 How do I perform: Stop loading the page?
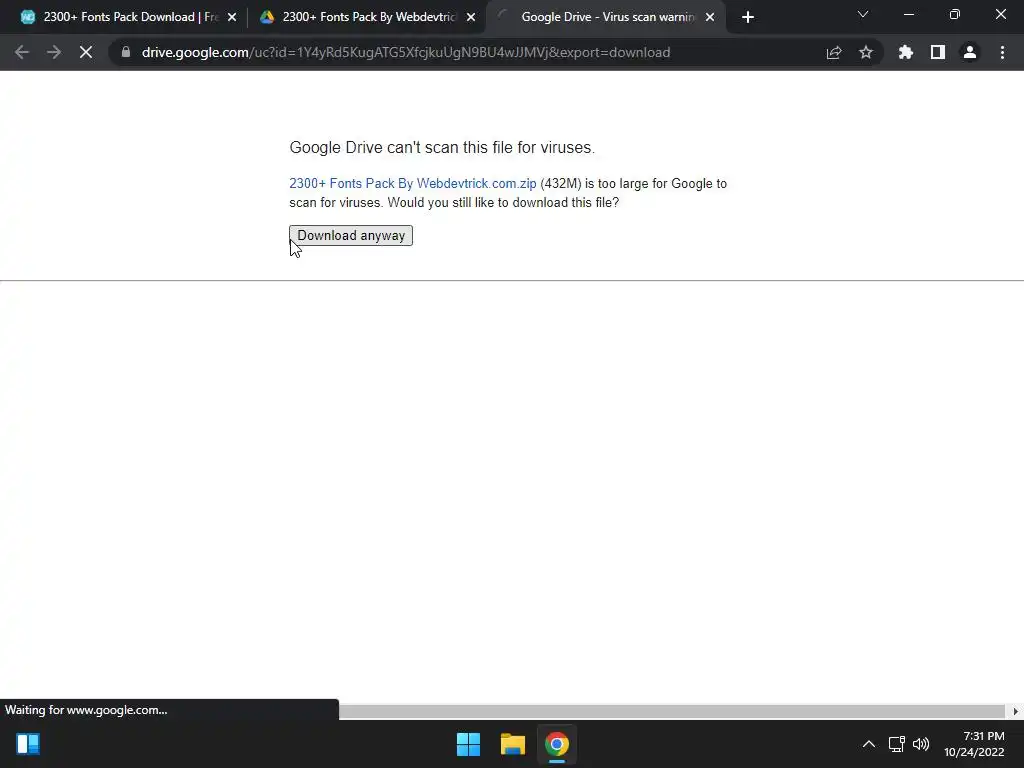[x=86, y=52]
